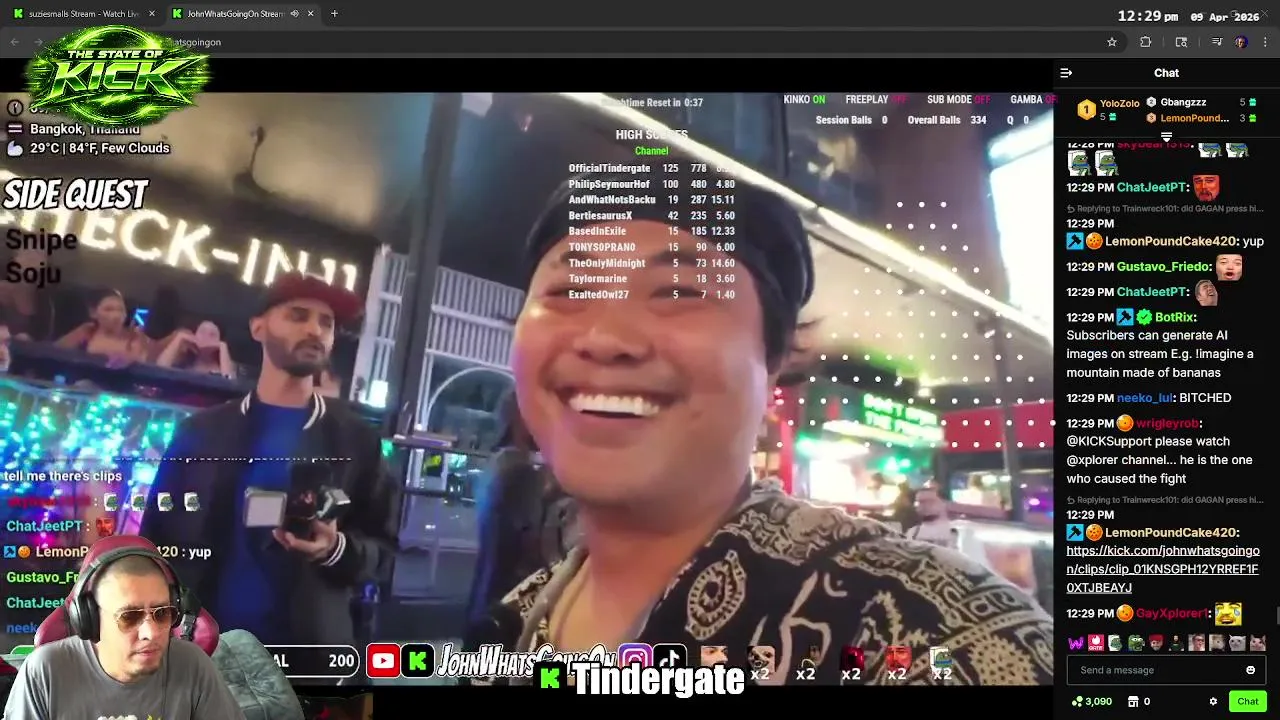
Task: Click the Instagram logo in stream overlay
Action: point(635,661)
